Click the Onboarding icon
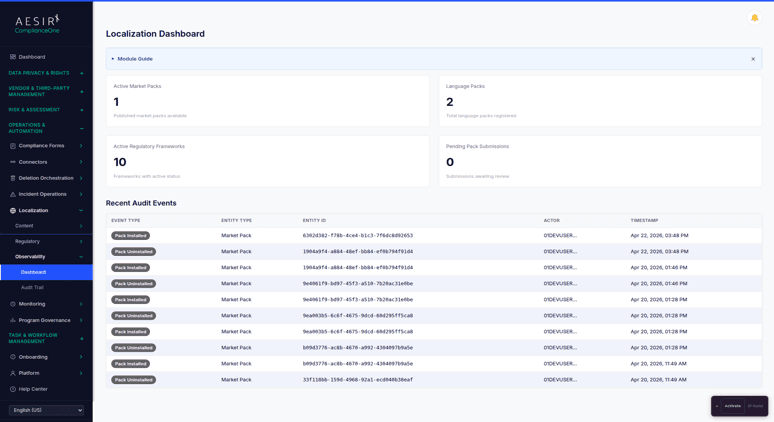The height and width of the screenshot is (422, 774). pyautogui.click(x=13, y=357)
